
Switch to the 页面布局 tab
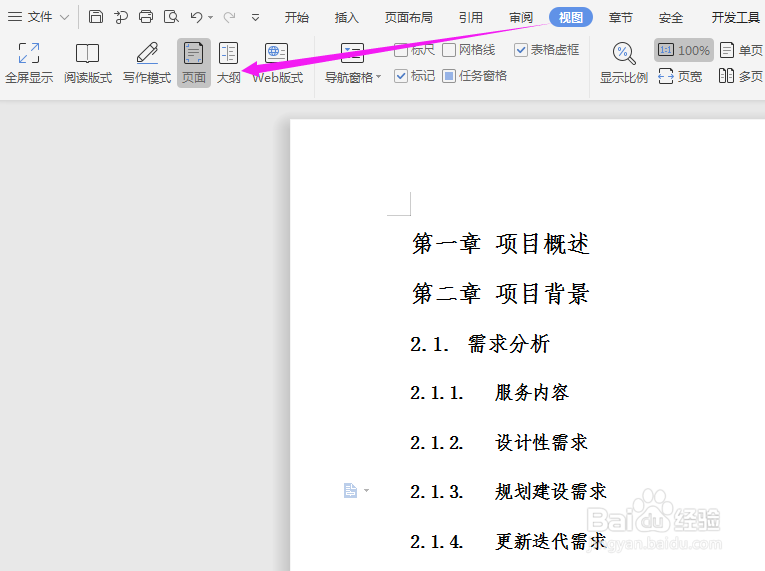[x=409, y=18]
